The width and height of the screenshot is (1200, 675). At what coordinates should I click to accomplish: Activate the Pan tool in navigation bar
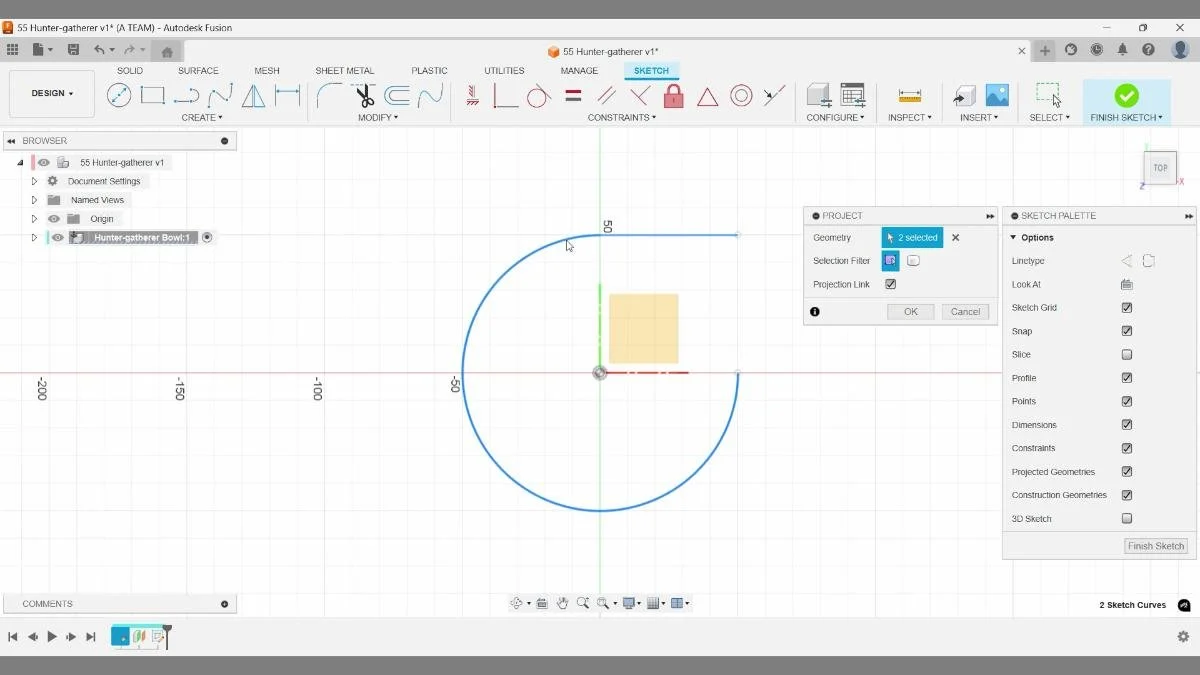pyautogui.click(x=562, y=603)
